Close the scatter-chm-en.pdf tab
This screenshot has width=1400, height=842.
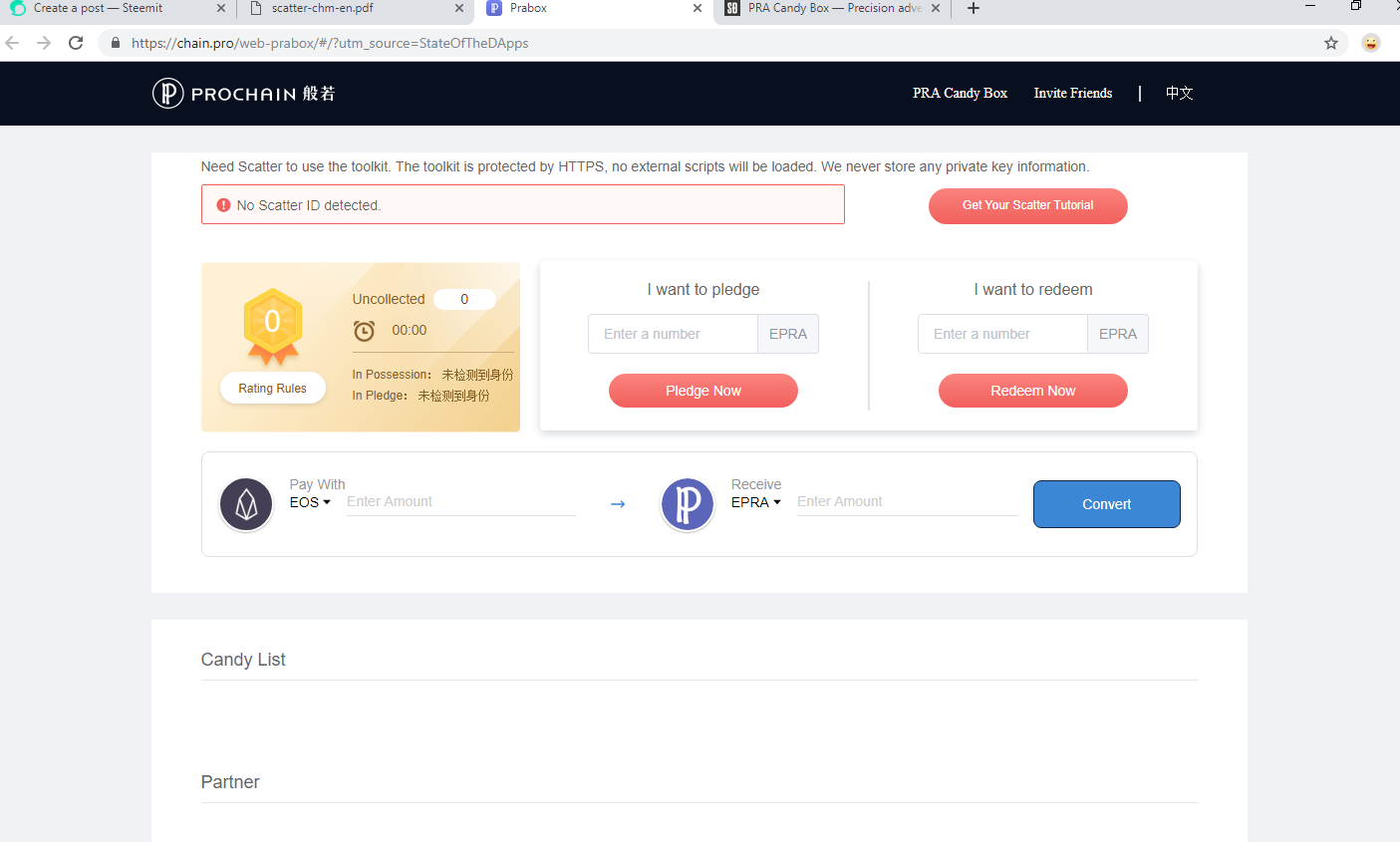tap(459, 8)
